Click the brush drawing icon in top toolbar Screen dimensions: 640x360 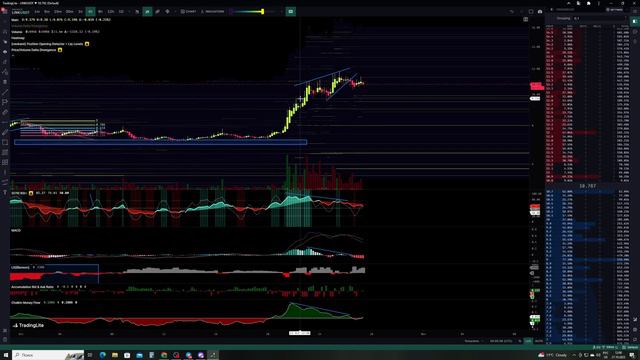[x=157, y=11]
